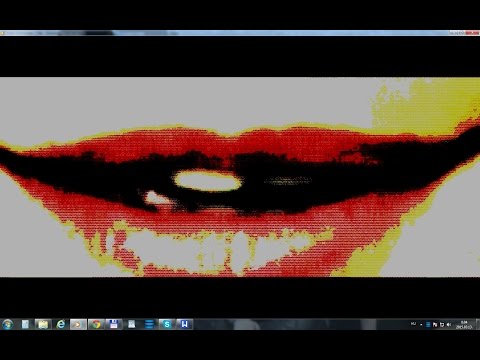The image size is (480, 360).
Task: Open the speaker volume tray icon
Action: click(x=448, y=324)
